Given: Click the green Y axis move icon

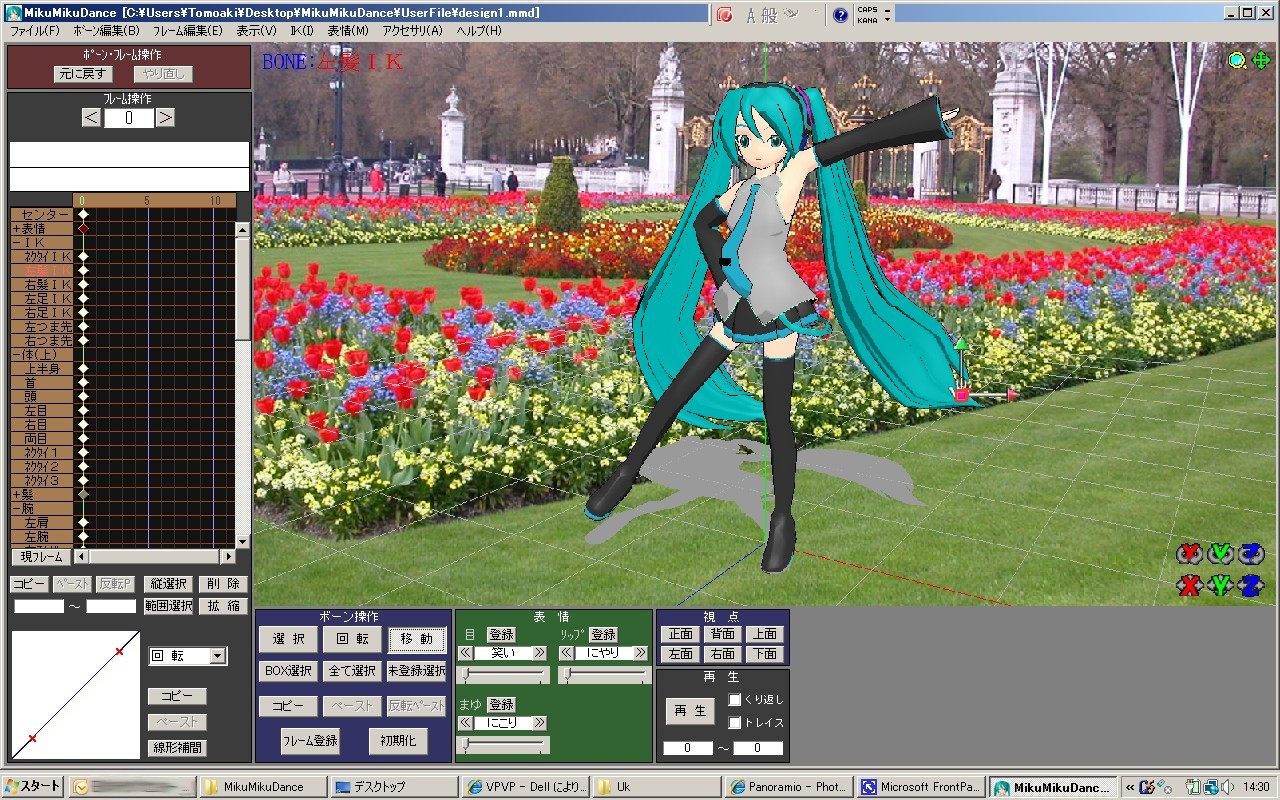Looking at the screenshot, I should click(1220, 585).
